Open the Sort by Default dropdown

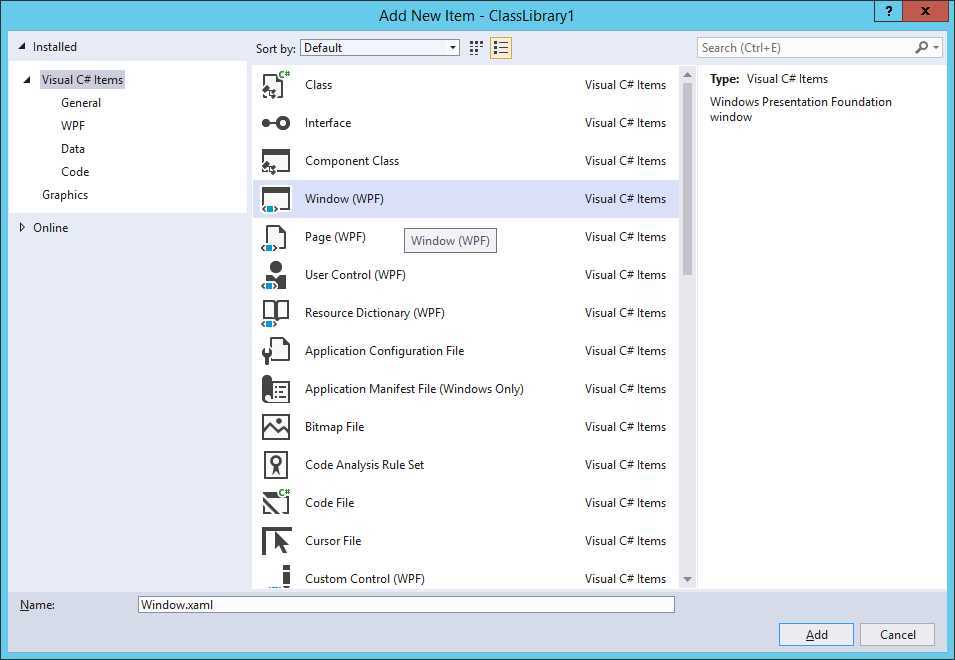tap(380, 47)
